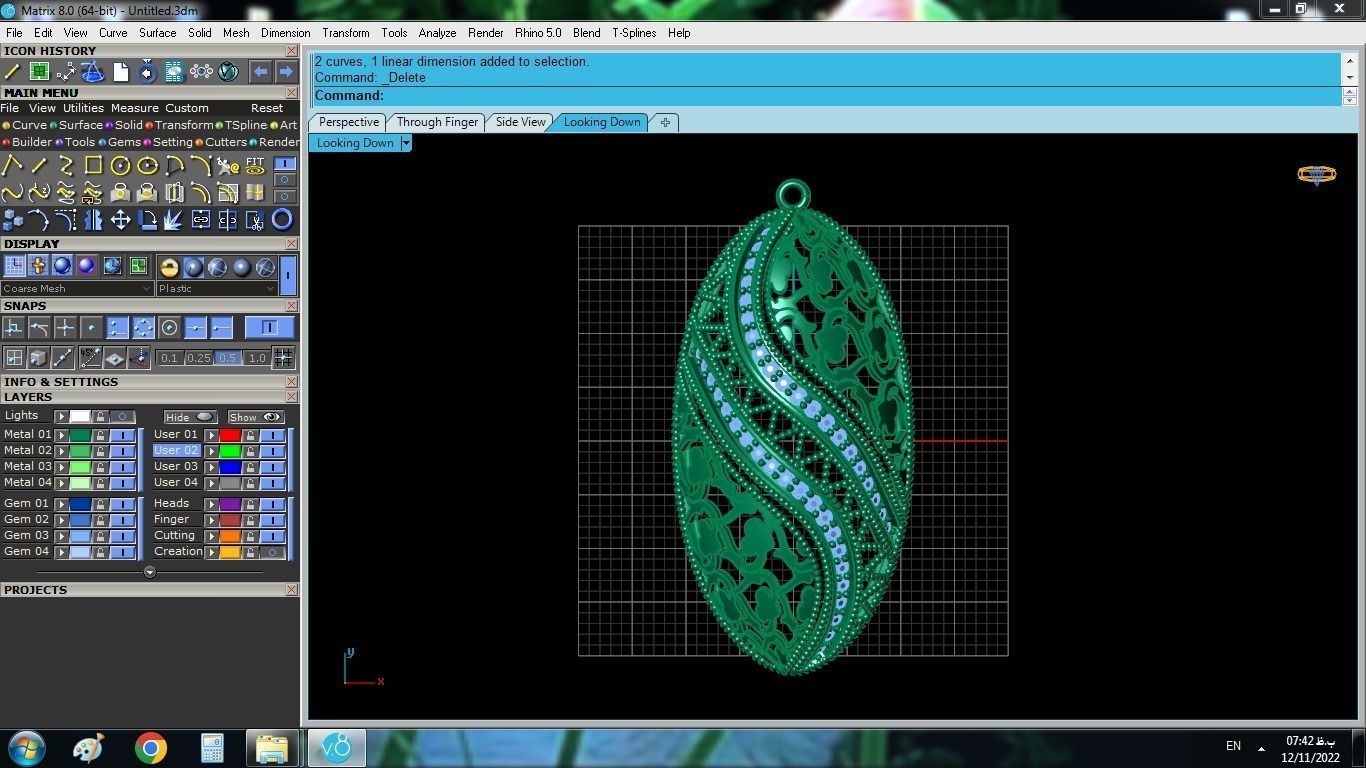This screenshot has height=768, width=1366.
Task: Activate the Move arrows tool
Action: click(120, 219)
